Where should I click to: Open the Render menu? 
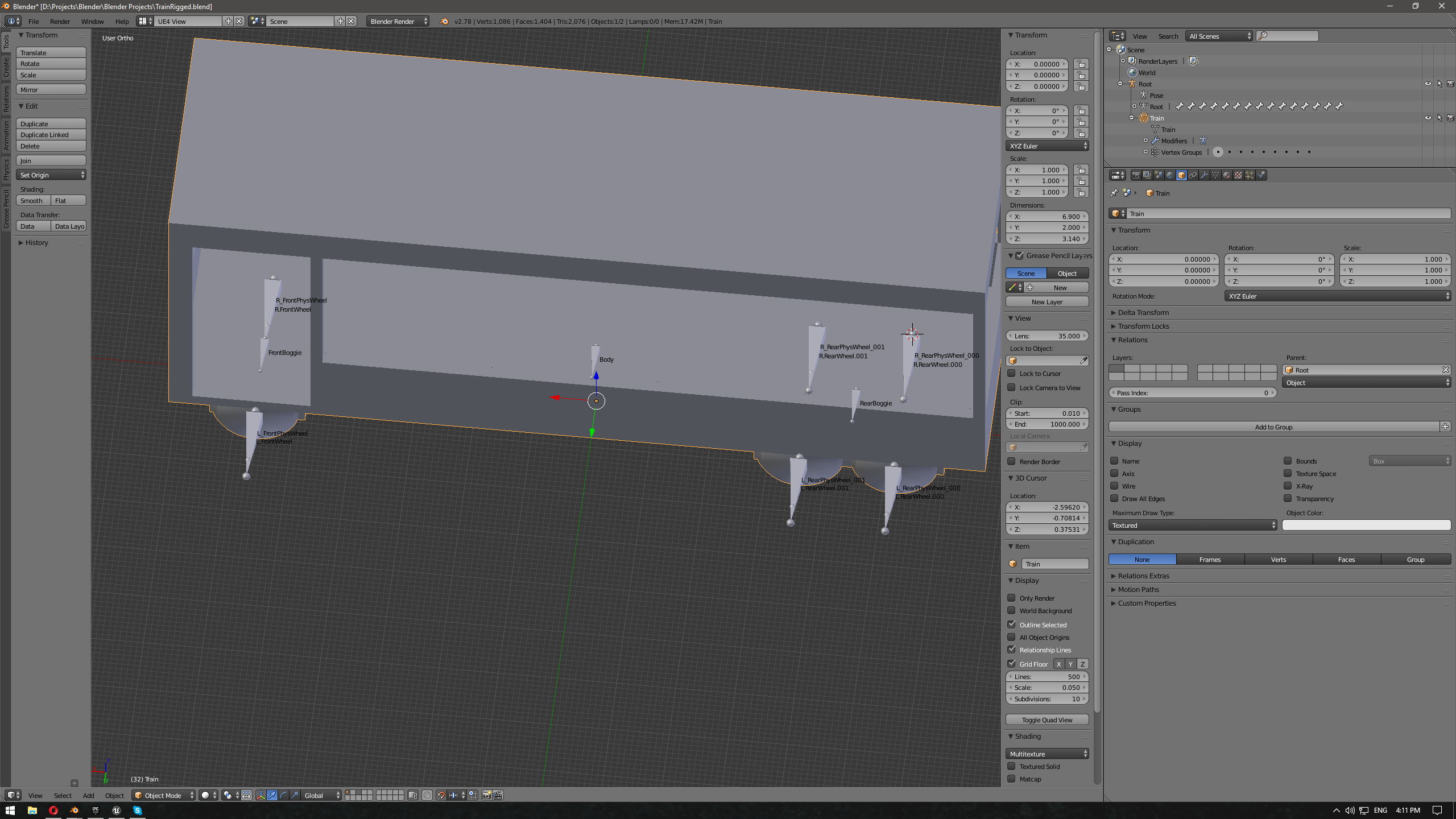[x=60, y=21]
